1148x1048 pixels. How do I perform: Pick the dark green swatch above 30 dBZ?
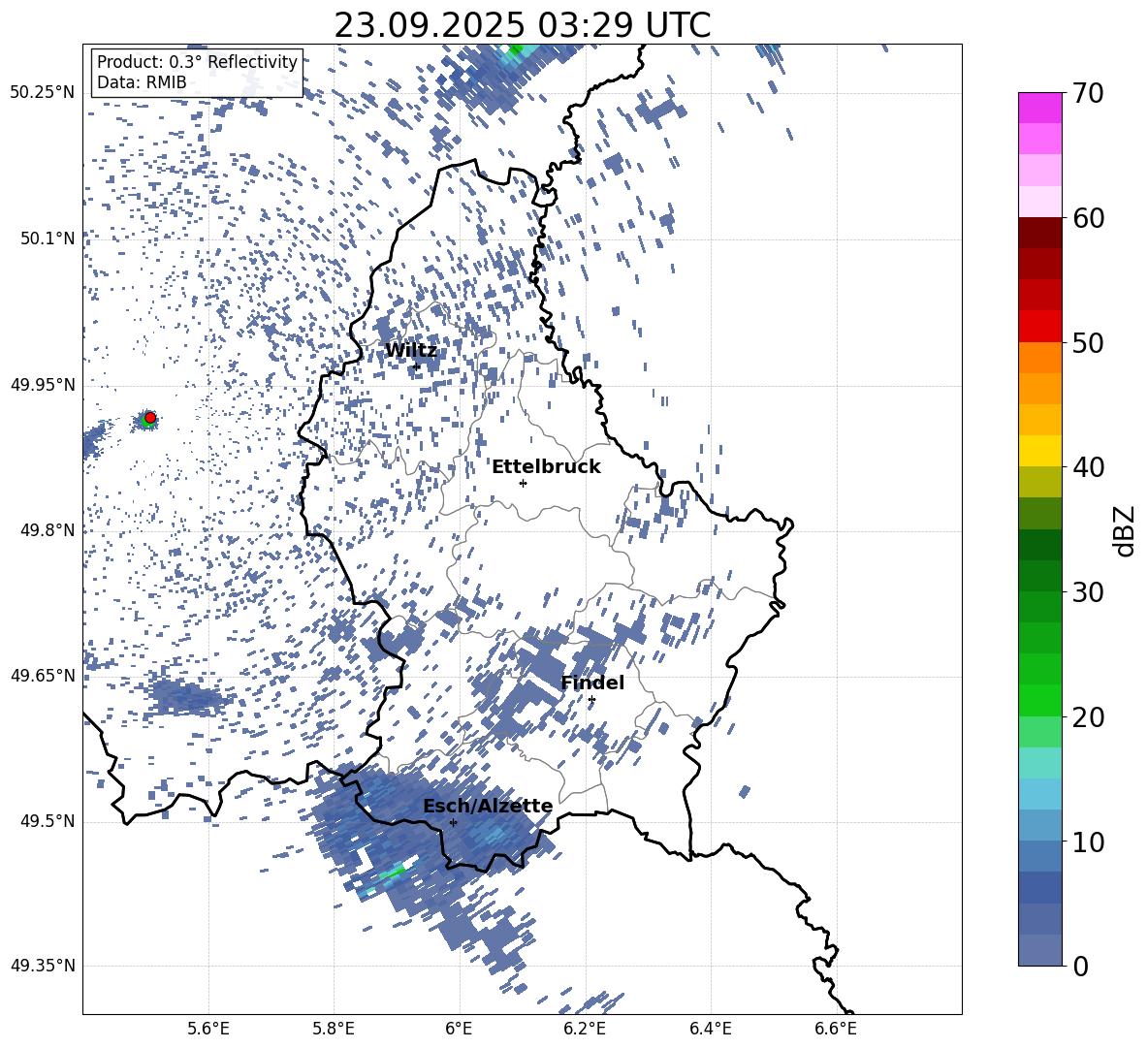pyautogui.click(x=1039, y=545)
